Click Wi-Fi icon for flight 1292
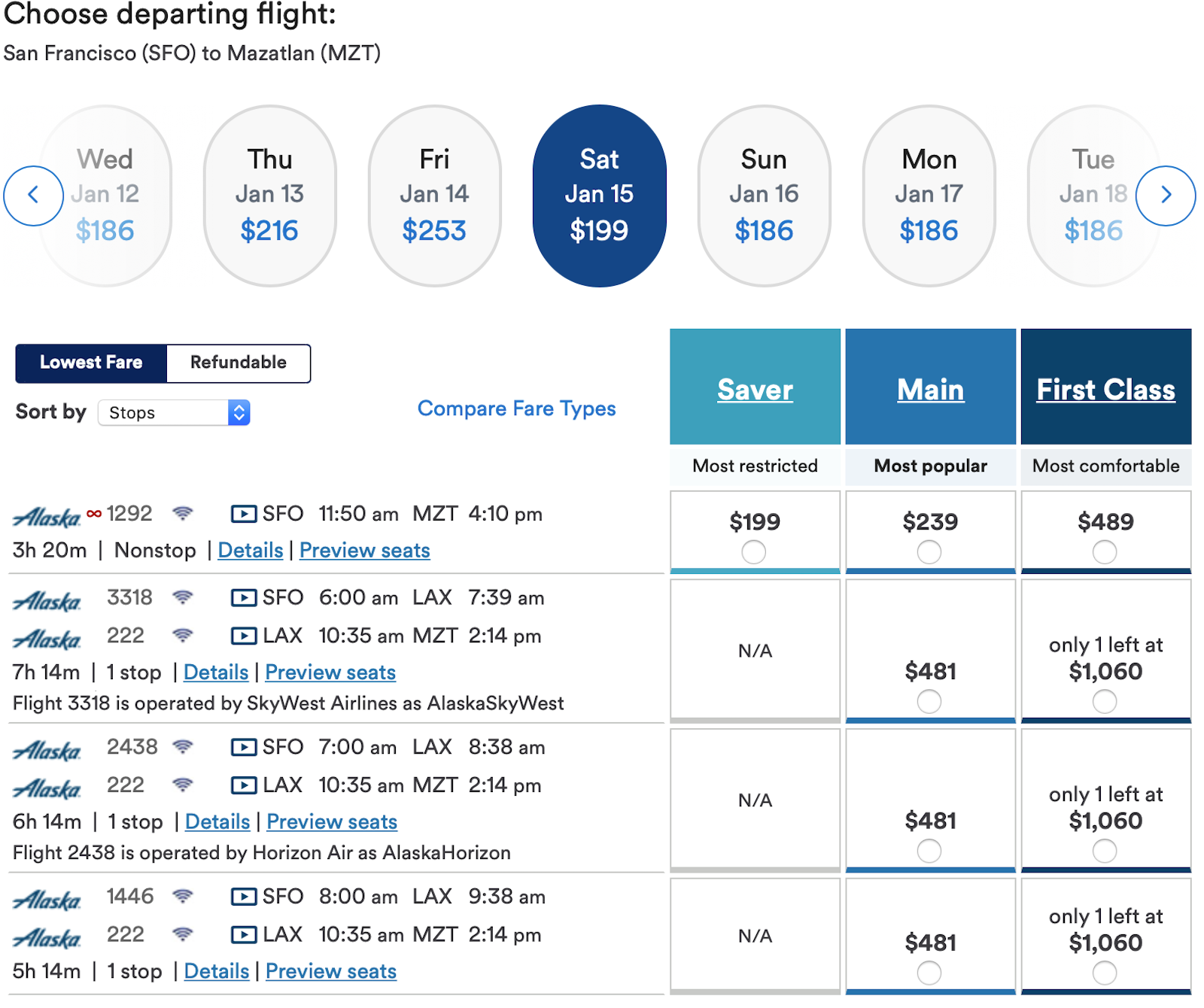The height and width of the screenshot is (1008, 1204). (183, 514)
